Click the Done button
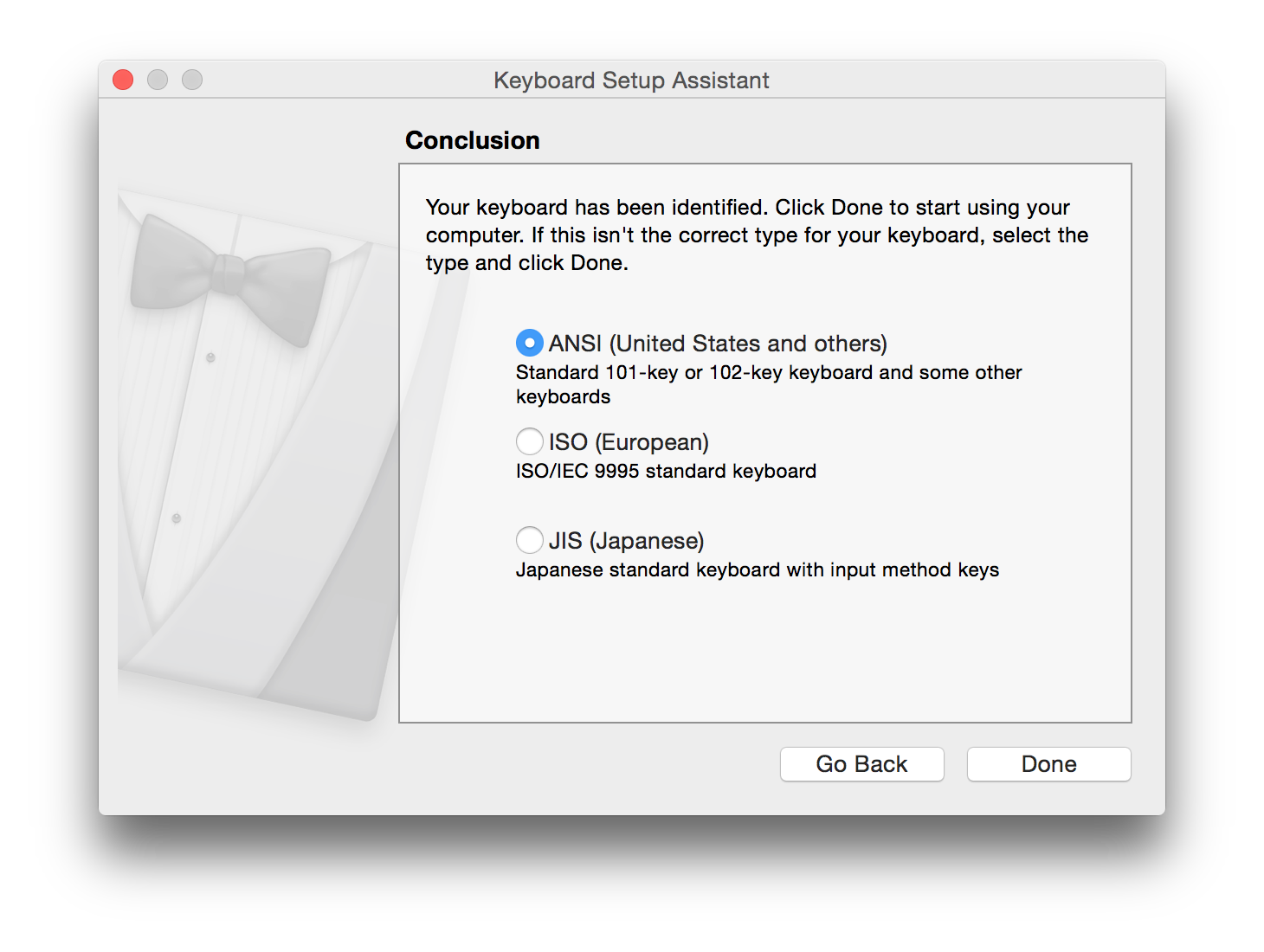The height and width of the screenshot is (952, 1264). tap(1048, 764)
